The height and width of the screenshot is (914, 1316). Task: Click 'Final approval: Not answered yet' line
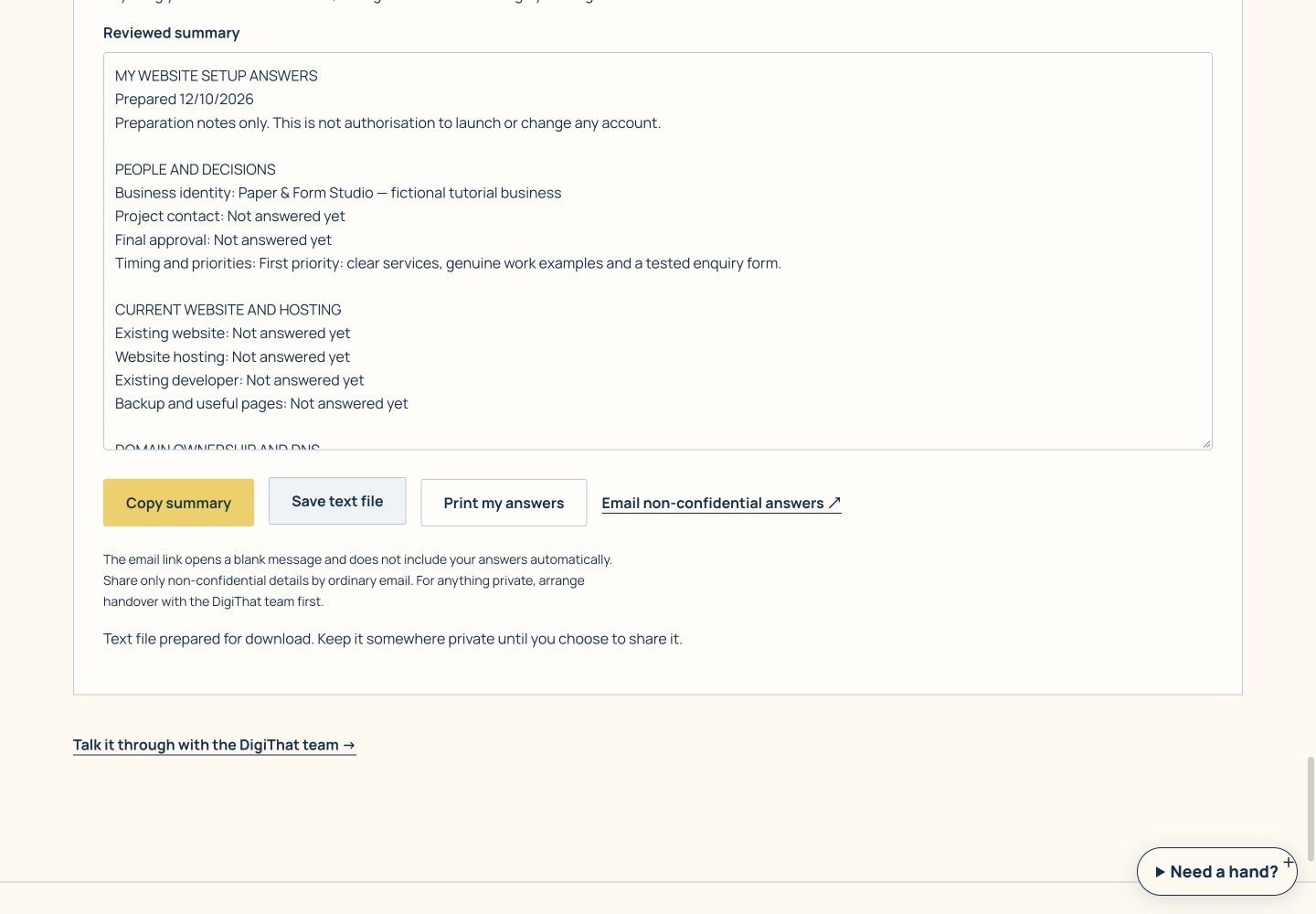pyautogui.click(x=223, y=239)
